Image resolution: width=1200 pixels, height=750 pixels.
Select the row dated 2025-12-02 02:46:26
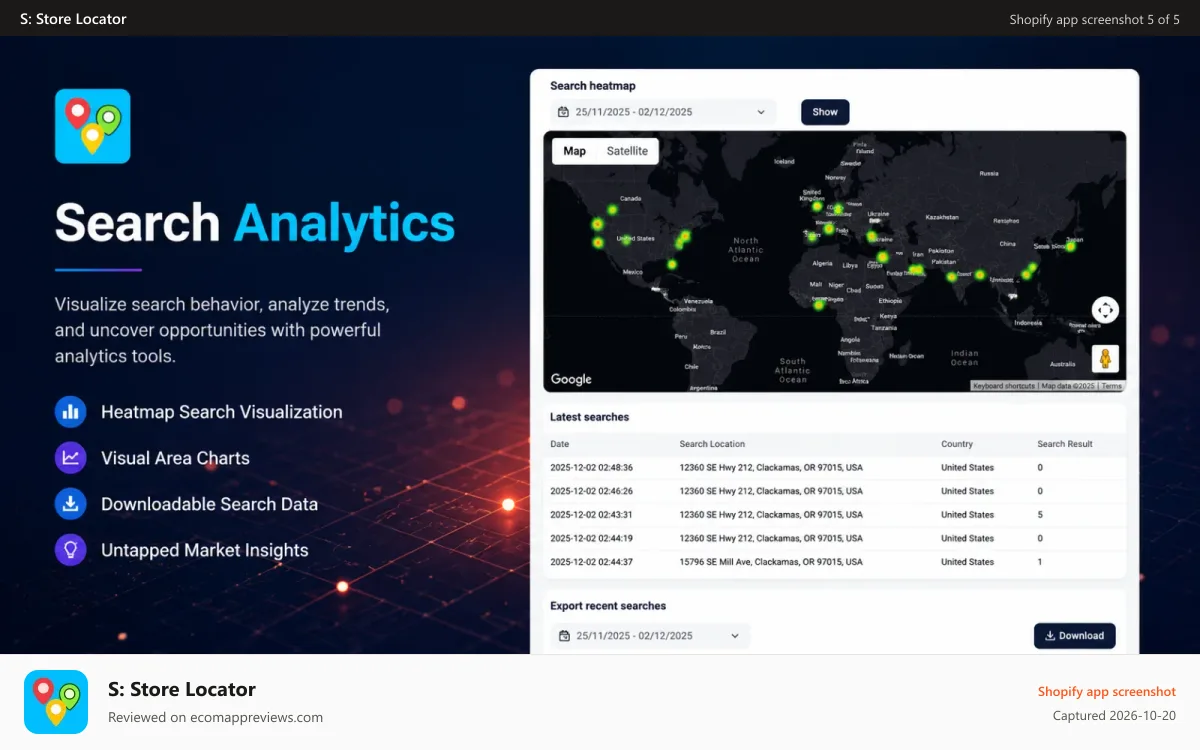click(x=835, y=491)
